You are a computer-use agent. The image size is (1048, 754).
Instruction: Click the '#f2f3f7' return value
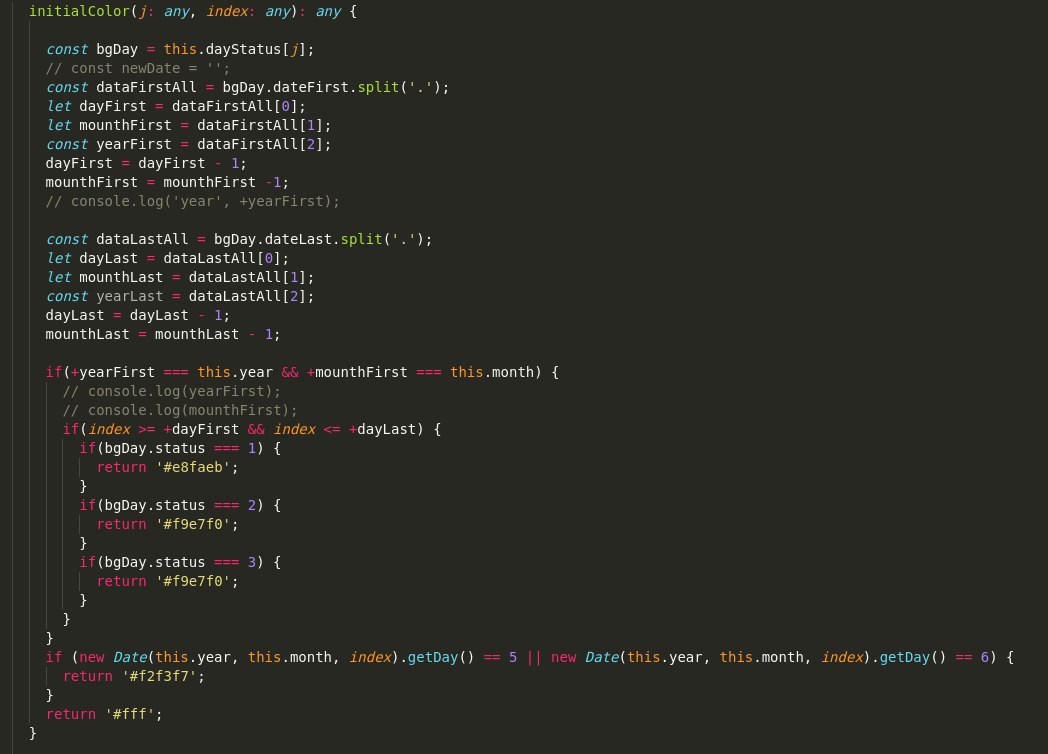(159, 676)
